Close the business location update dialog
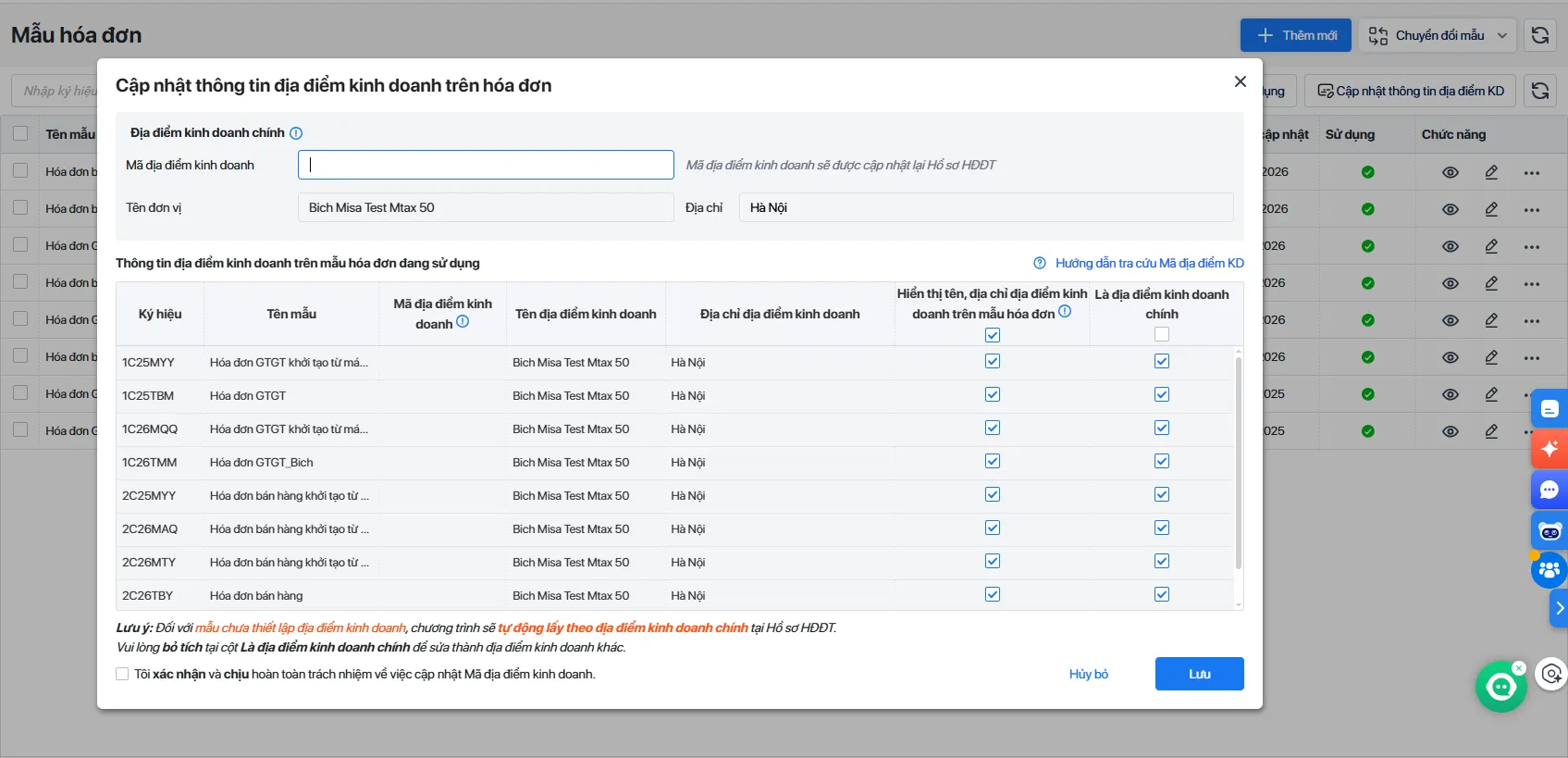The width and height of the screenshot is (1568, 758). point(1241,81)
